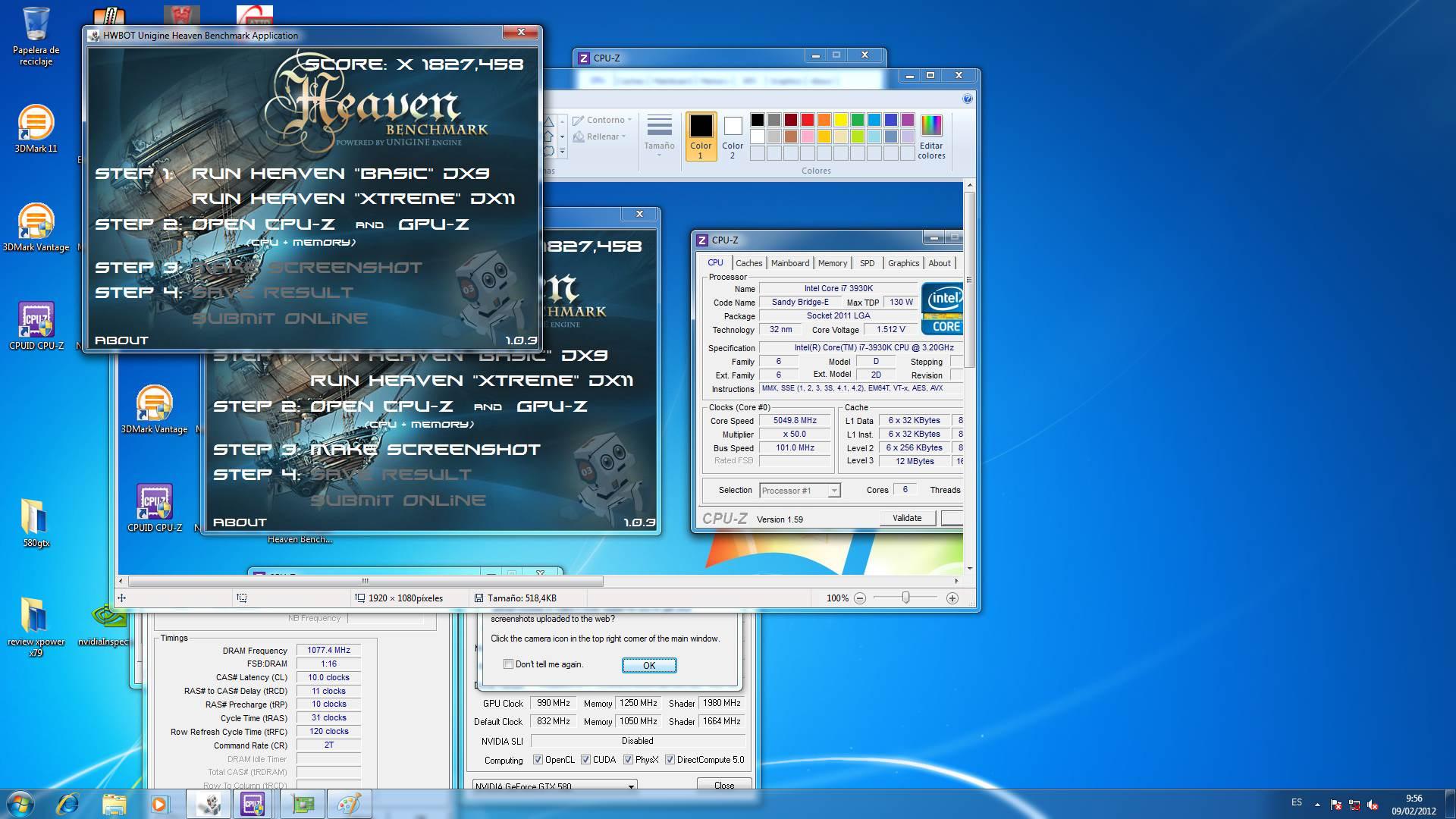The image size is (1456, 819).
Task: Open the Contorno dropdown in Paint
Action: tap(601, 120)
